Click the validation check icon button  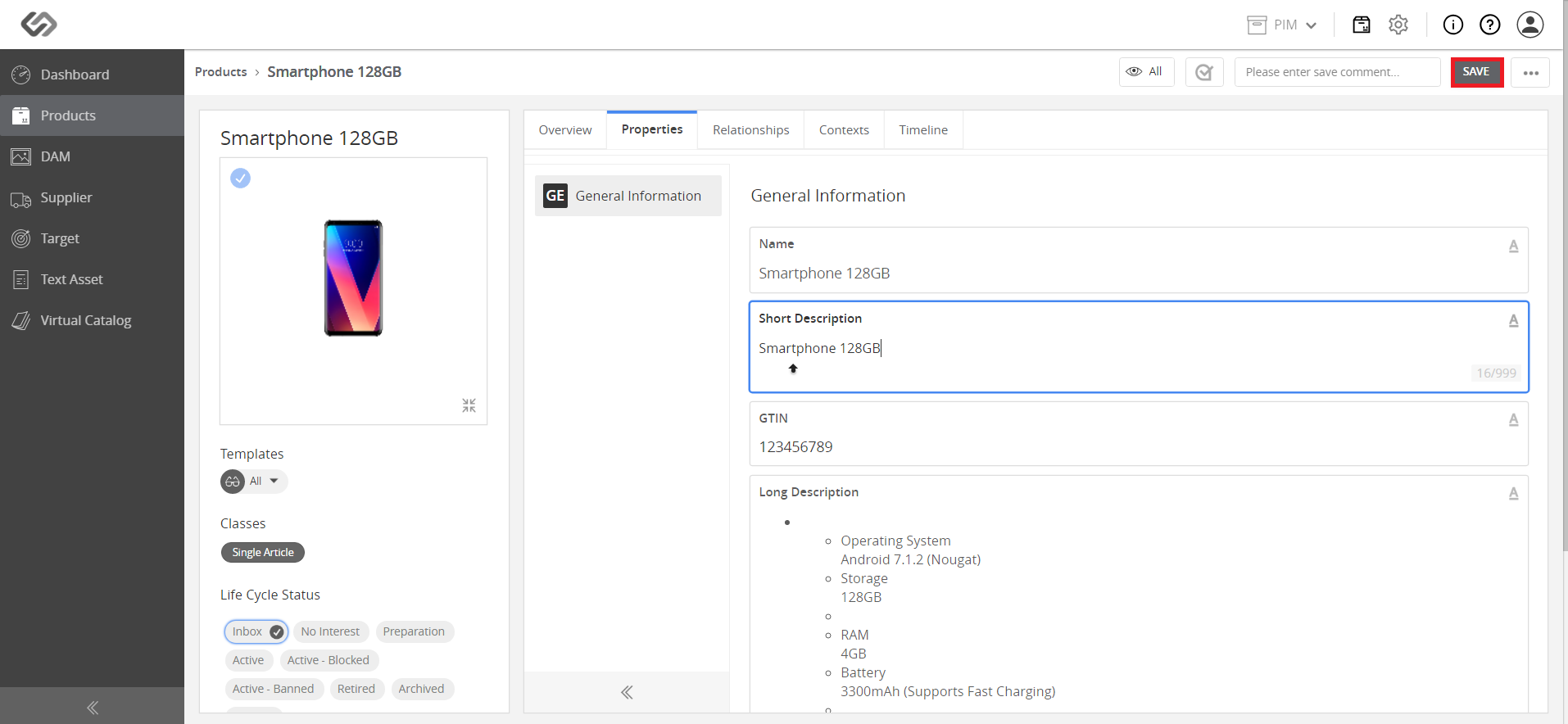(x=1204, y=72)
